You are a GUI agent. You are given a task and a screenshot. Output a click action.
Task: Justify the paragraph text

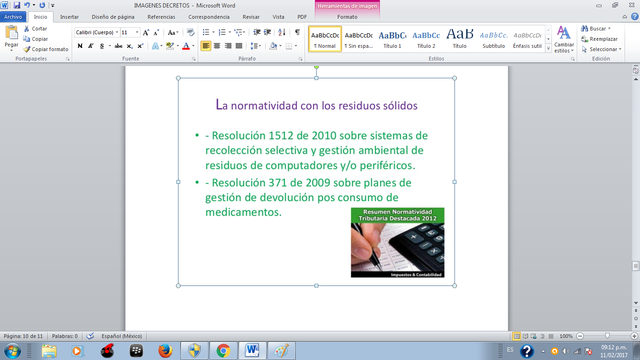239,46
